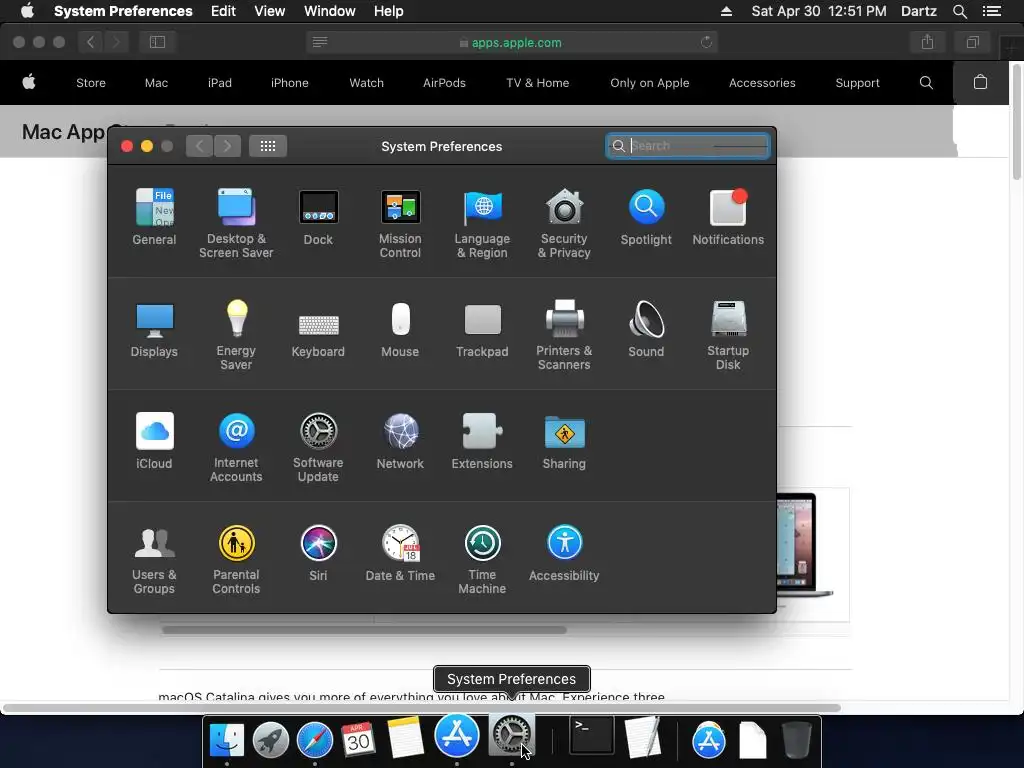This screenshot has width=1024, height=768.
Task: Open the Sharing preferences pane
Action: [x=564, y=441]
